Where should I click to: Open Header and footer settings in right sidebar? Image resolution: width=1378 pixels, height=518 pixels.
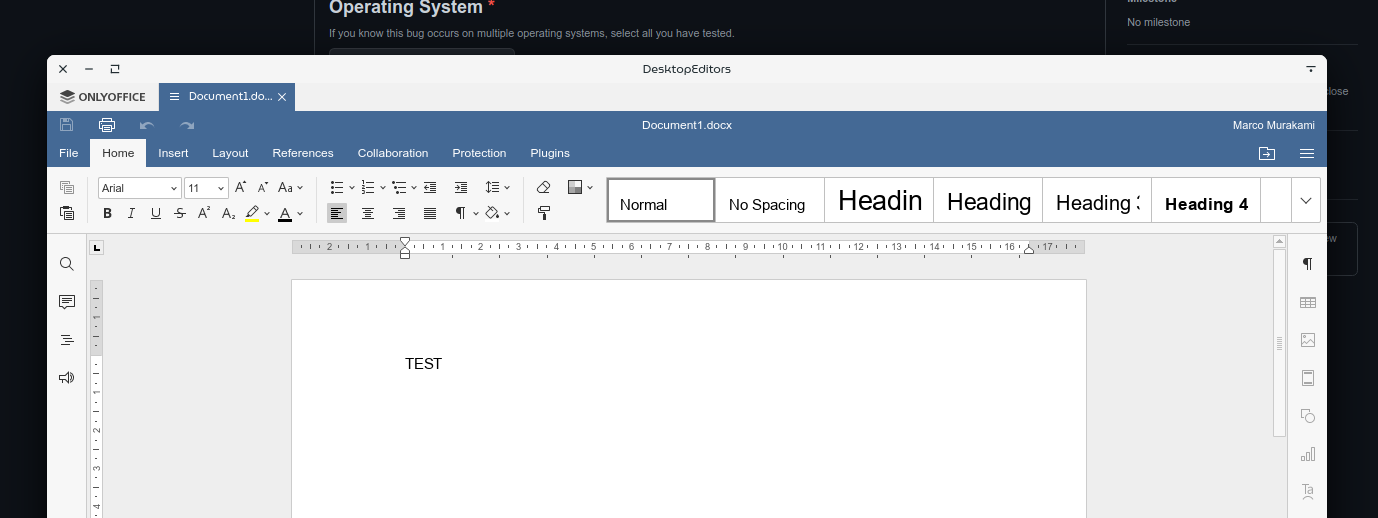tap(1307, 378)
